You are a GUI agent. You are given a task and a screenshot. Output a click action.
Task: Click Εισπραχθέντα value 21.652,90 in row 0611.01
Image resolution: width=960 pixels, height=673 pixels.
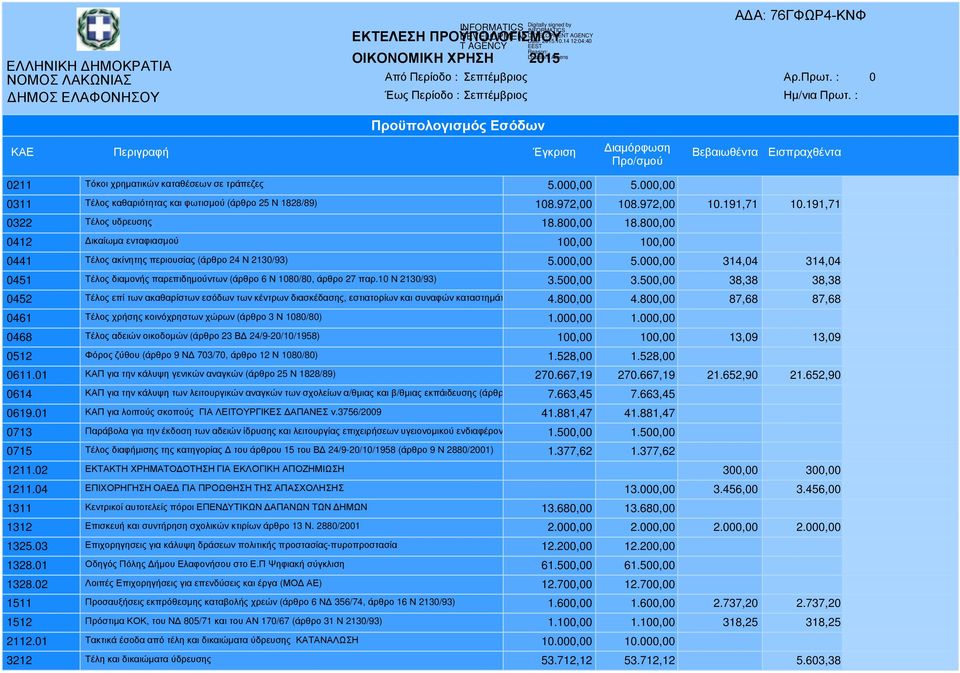[x=815, y=375]
